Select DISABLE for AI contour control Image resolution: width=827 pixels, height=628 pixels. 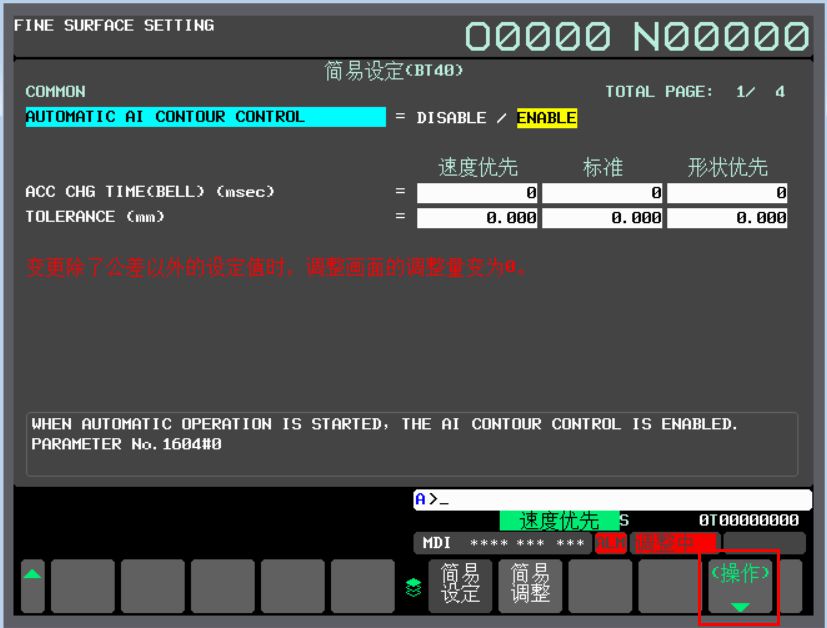coord(451,118)
